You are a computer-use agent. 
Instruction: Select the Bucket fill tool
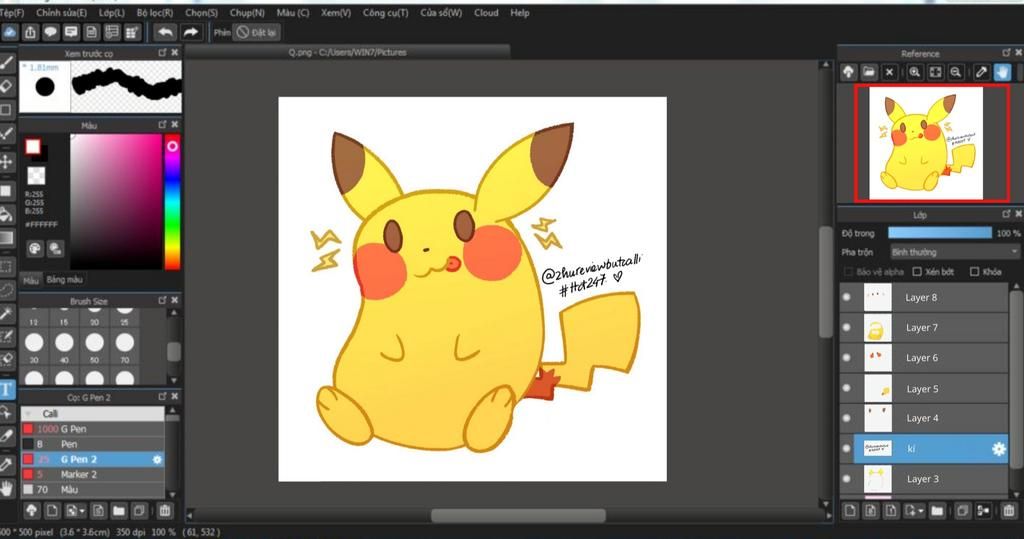(7, 214)
